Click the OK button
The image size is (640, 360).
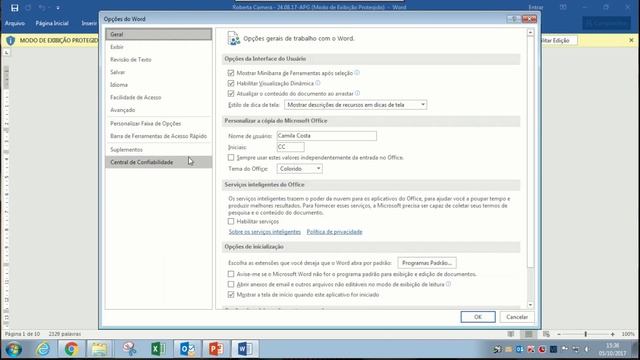[478, 317]
